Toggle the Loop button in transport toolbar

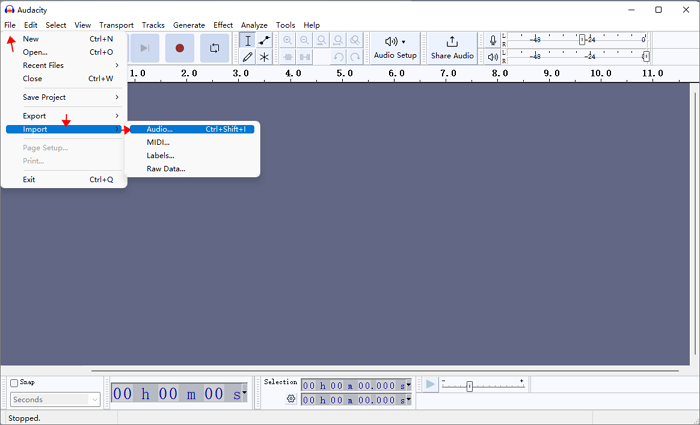coord(214,47)
